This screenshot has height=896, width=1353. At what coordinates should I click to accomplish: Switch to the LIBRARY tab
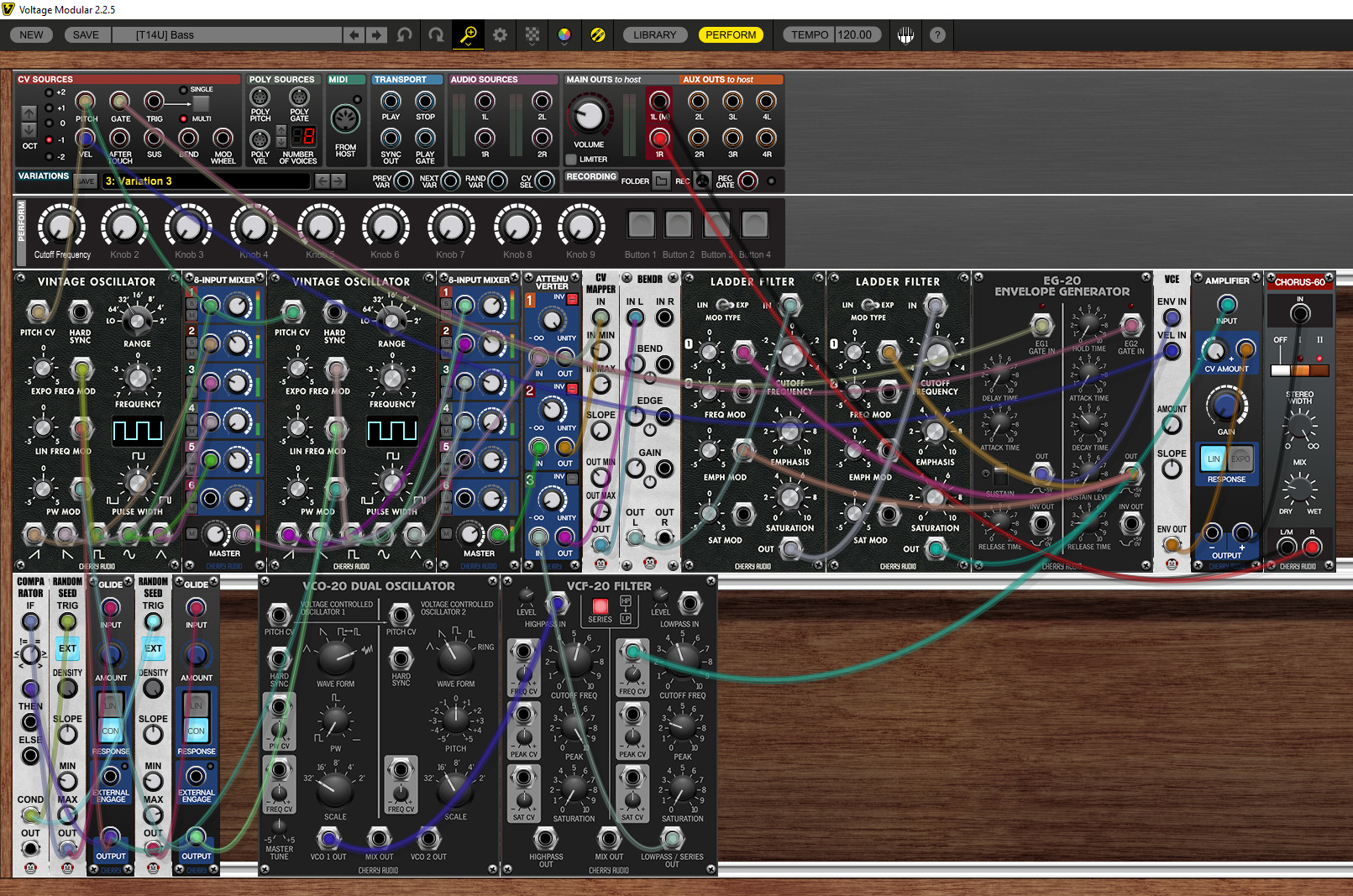pos(654,34)
